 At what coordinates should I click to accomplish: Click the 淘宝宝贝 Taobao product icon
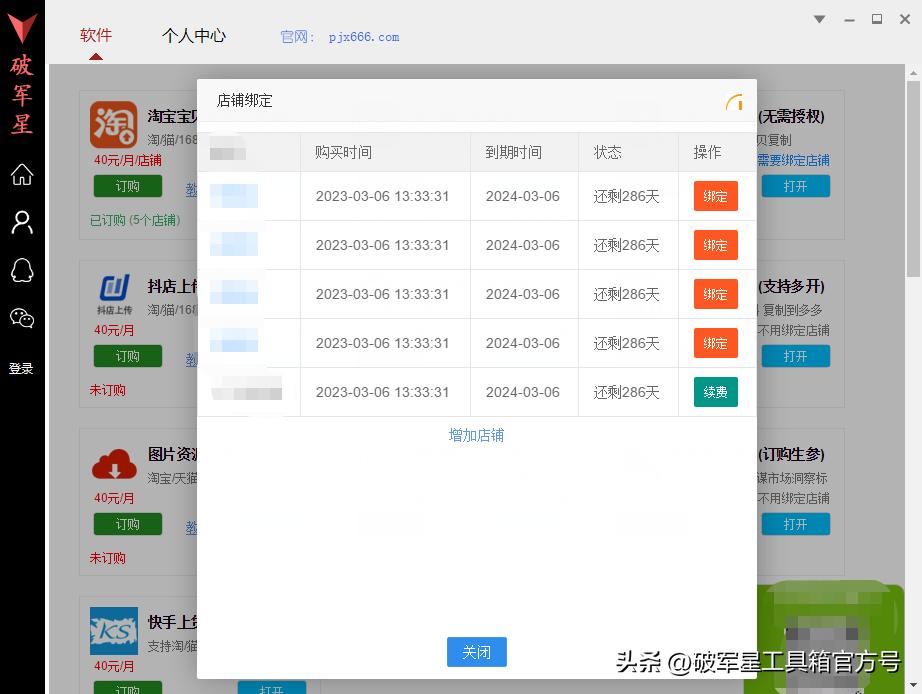click(x=113, y=122)
